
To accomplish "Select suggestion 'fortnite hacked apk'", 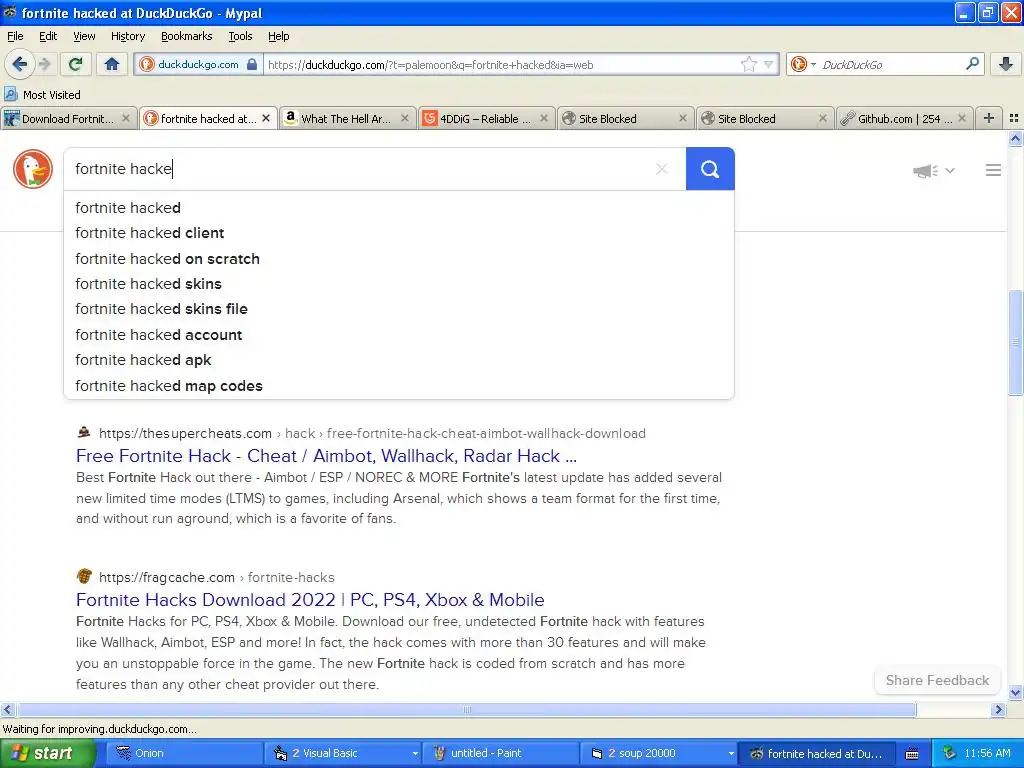I will click(398, 360).
